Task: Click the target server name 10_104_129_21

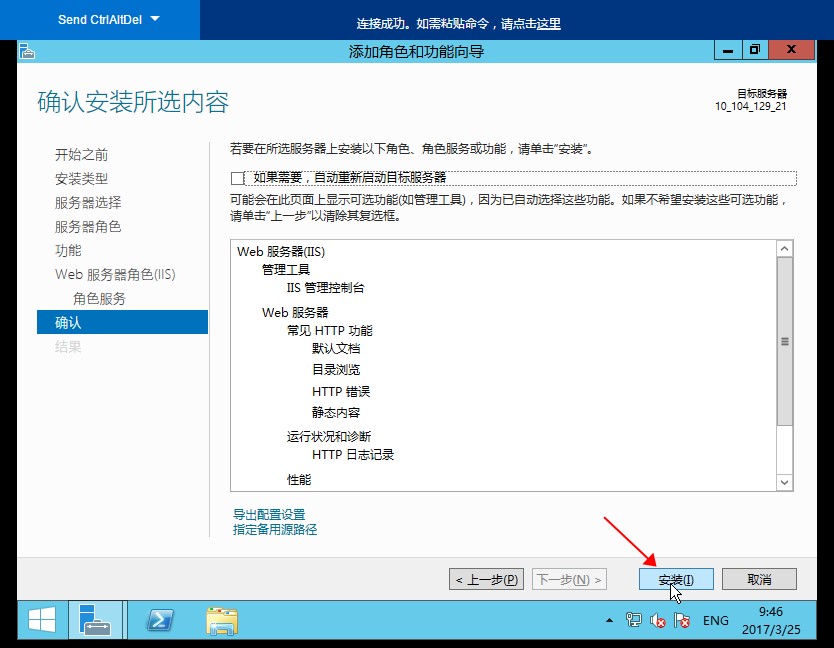Action: pos(750,106)
